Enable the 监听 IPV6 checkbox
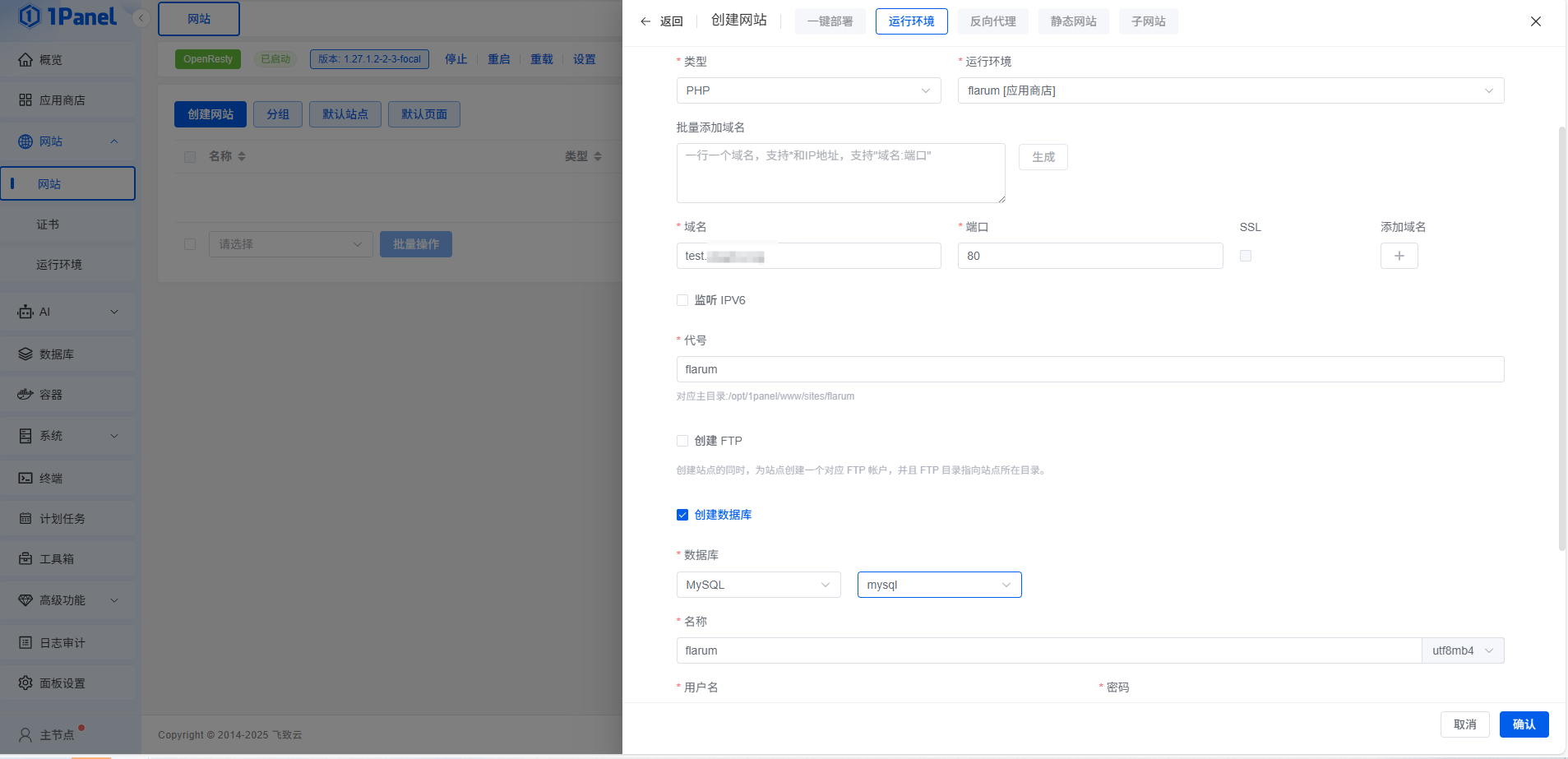 click(682, 300)
